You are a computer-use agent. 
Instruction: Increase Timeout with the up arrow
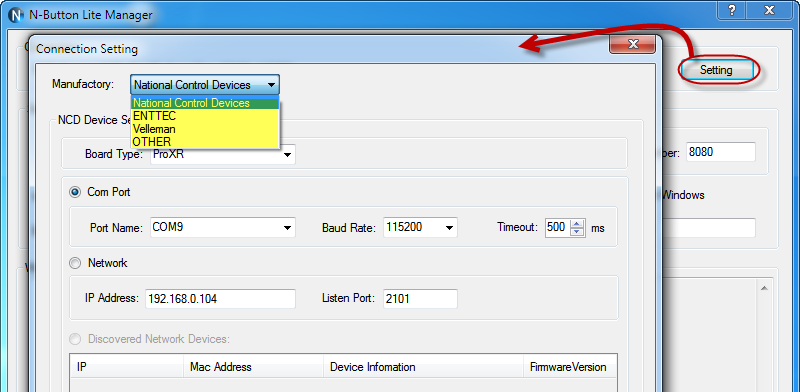[x=577, y=223]
